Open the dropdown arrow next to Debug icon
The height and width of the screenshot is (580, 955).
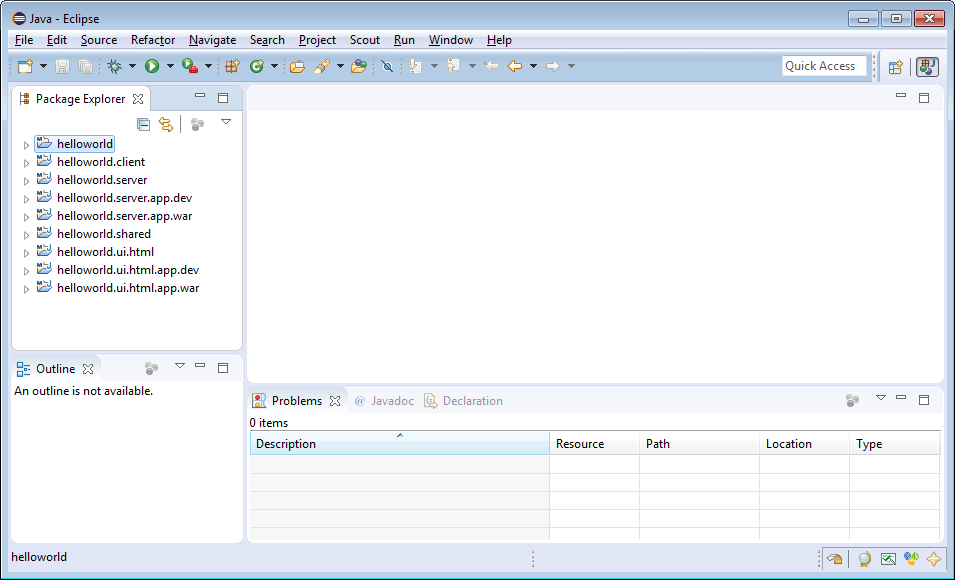coord(132,66)
